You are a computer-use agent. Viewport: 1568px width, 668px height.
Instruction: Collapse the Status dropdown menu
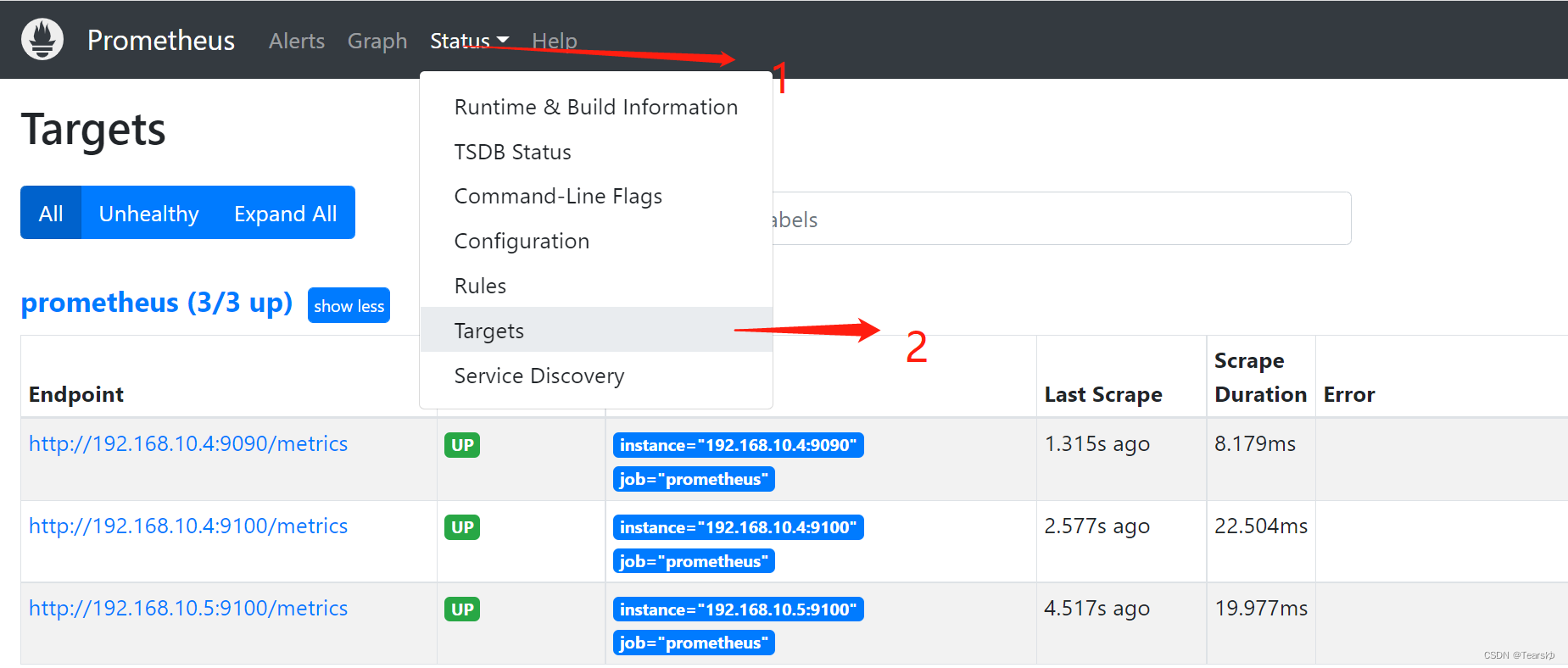[x=469, y=41]
